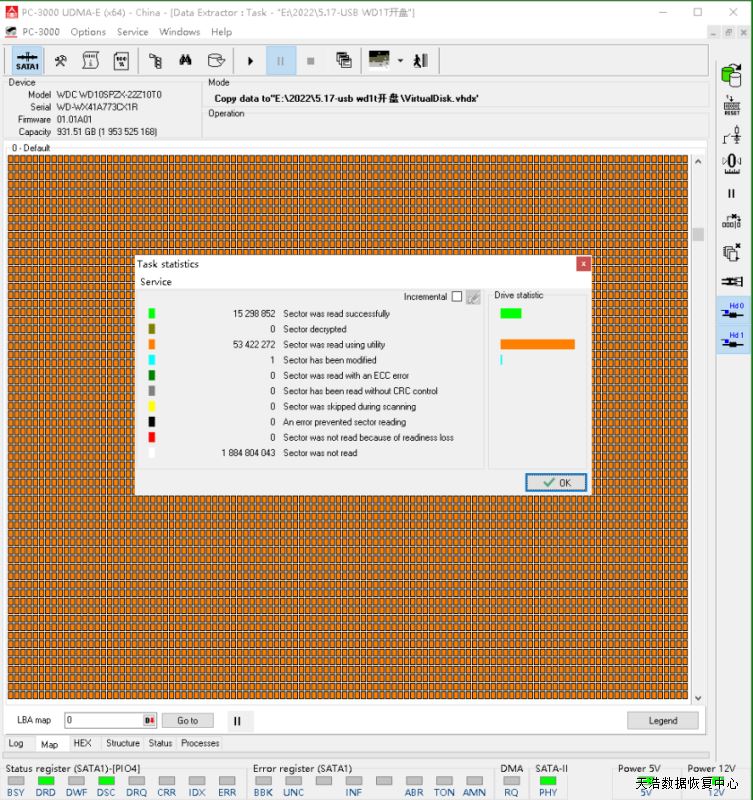Click the SATA1 port icon in toolbar
This screenshot has height=800, width=753.
coord(27,60)
